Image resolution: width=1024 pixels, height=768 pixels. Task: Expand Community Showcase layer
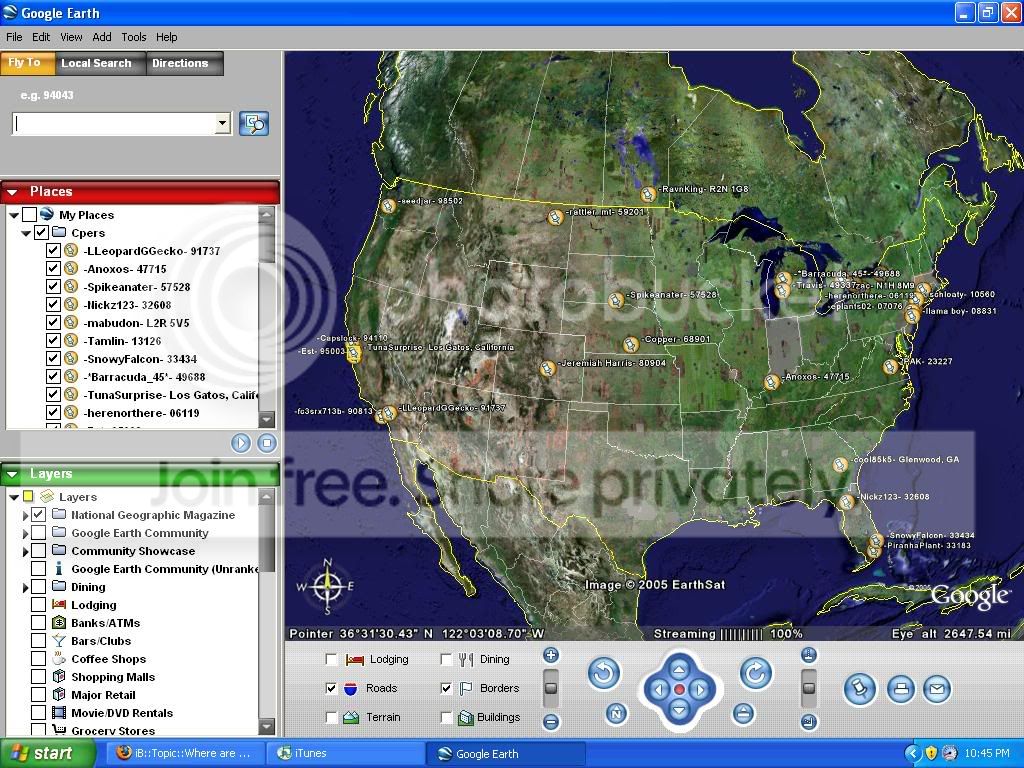25,551
